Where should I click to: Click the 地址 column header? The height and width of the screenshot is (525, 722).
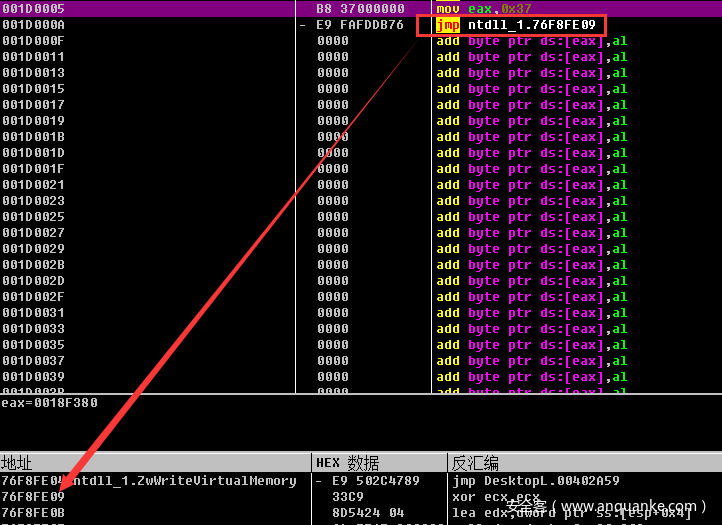point(17,463)
